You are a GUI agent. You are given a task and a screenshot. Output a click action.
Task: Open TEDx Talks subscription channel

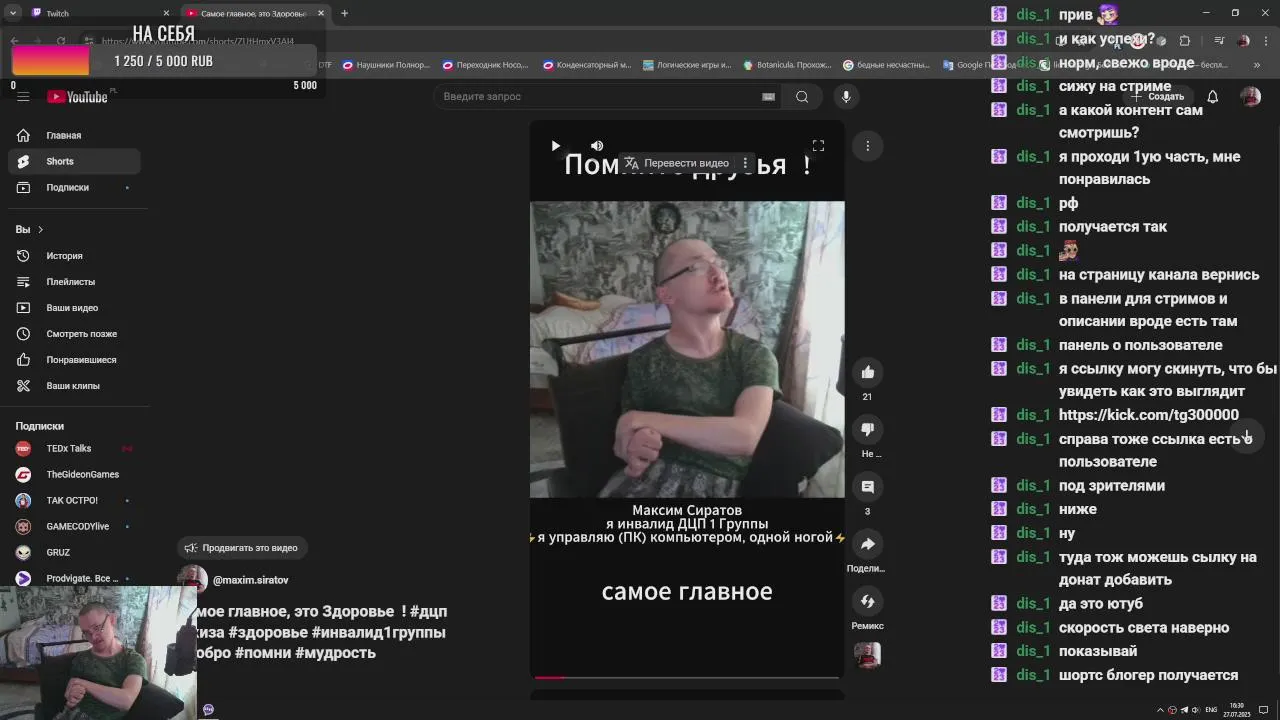tap(75, 448)
